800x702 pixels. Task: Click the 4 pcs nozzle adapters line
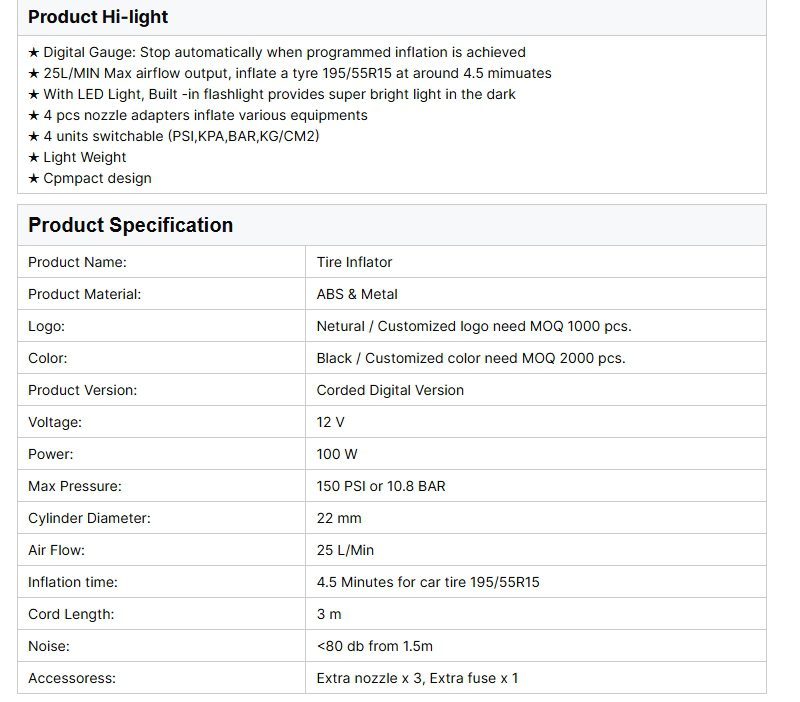[198, 115]
